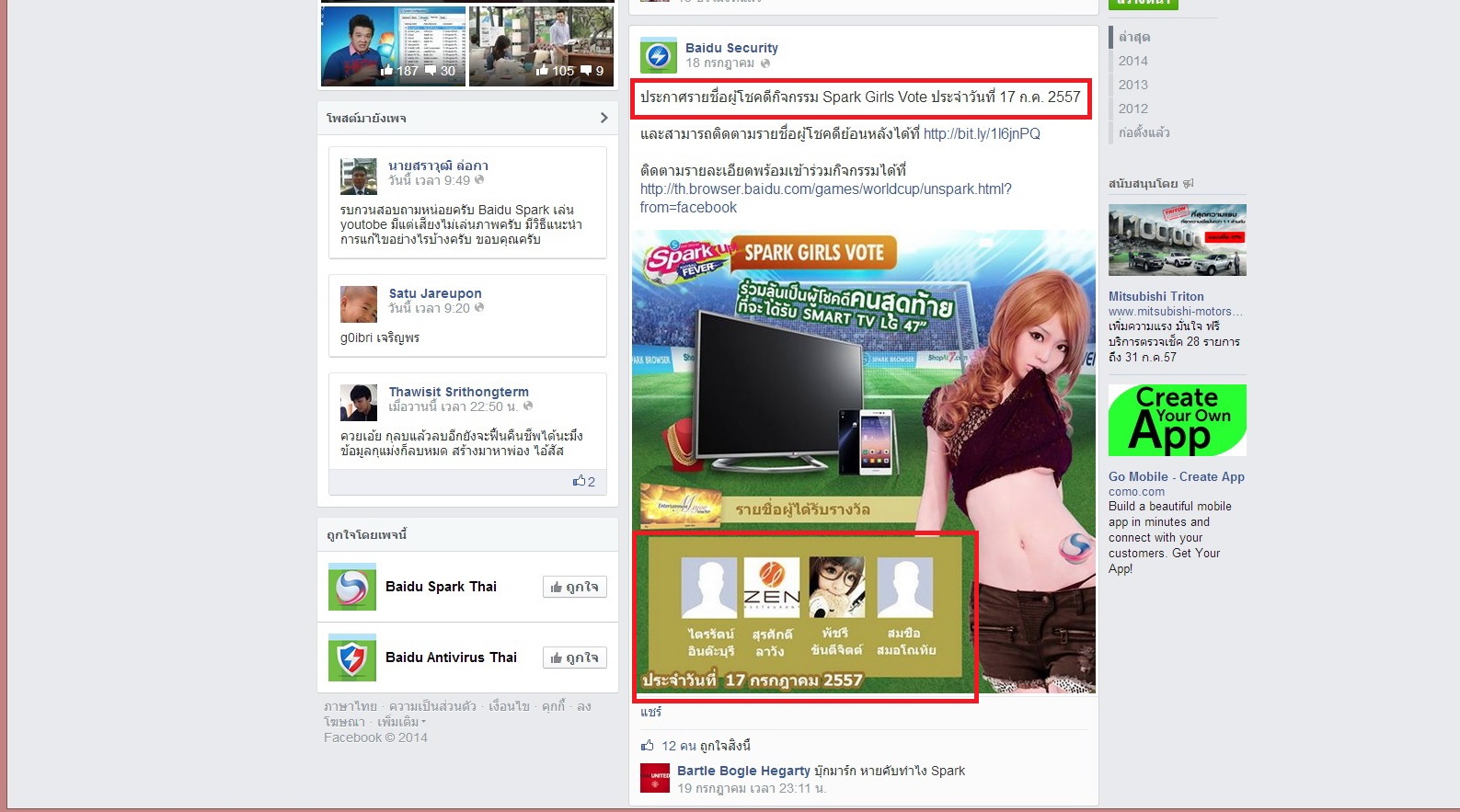This screenshot has height=812, width=1460.
Task: Open the Mitsubishi Triton ad image
Action: click(x=1178, y=240)
